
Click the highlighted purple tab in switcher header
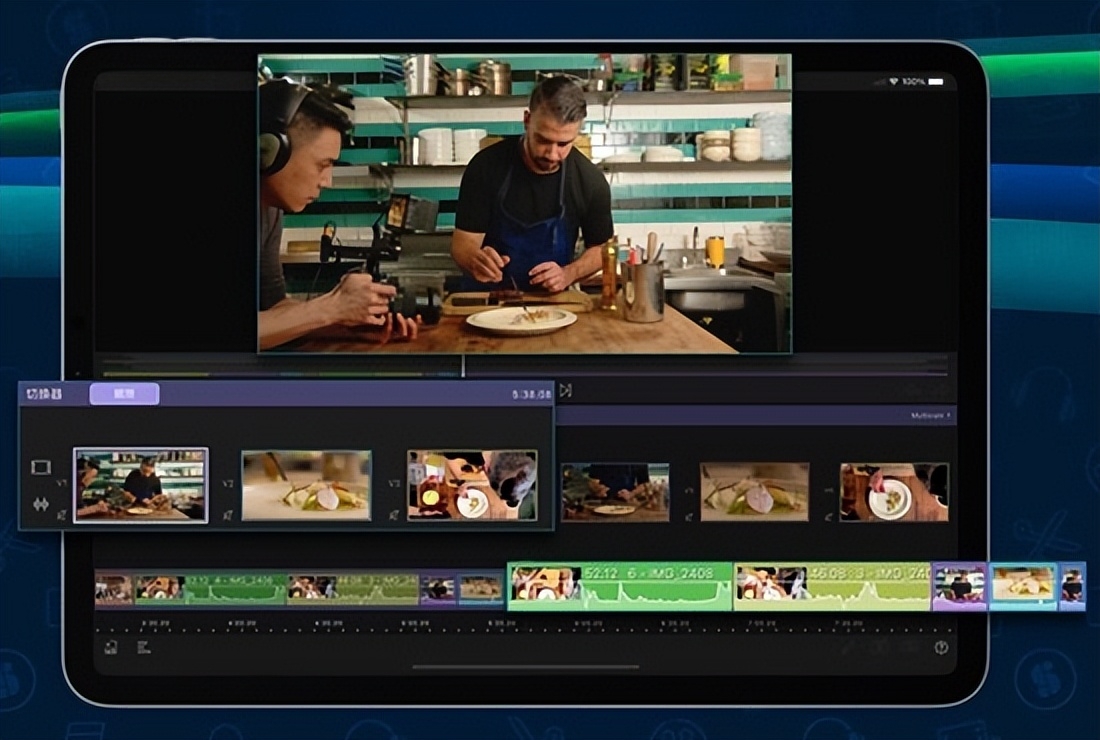tap(124, 394)
